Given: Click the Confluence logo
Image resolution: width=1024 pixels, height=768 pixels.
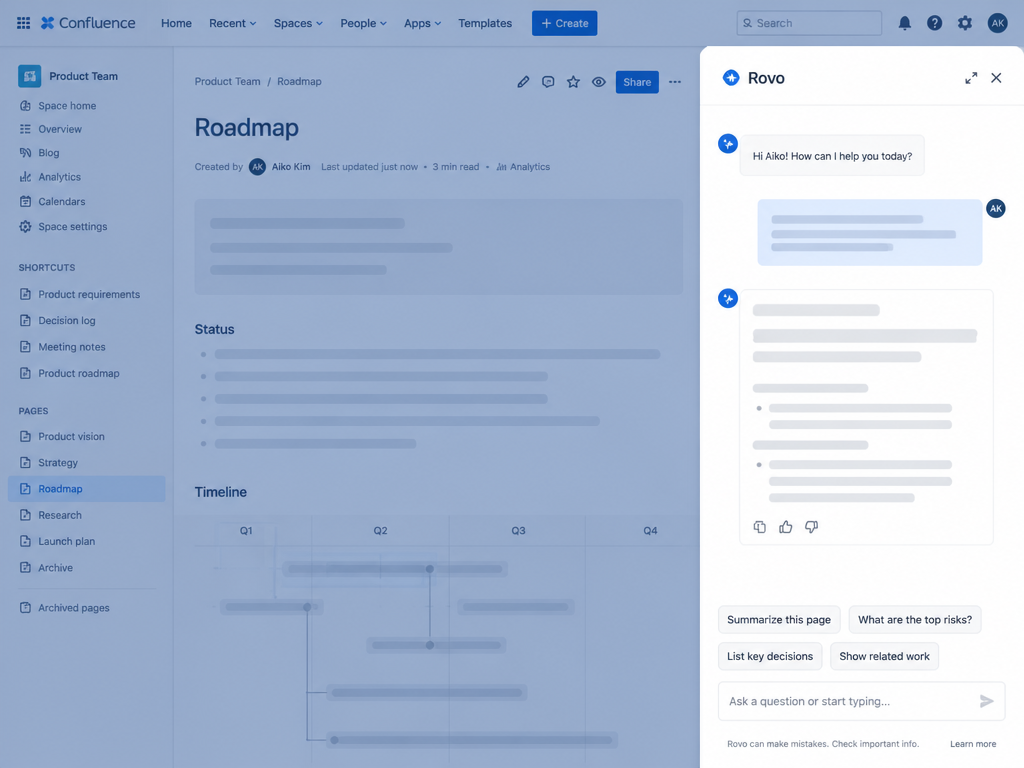Looking at the screenshot, I should point(88,23).
